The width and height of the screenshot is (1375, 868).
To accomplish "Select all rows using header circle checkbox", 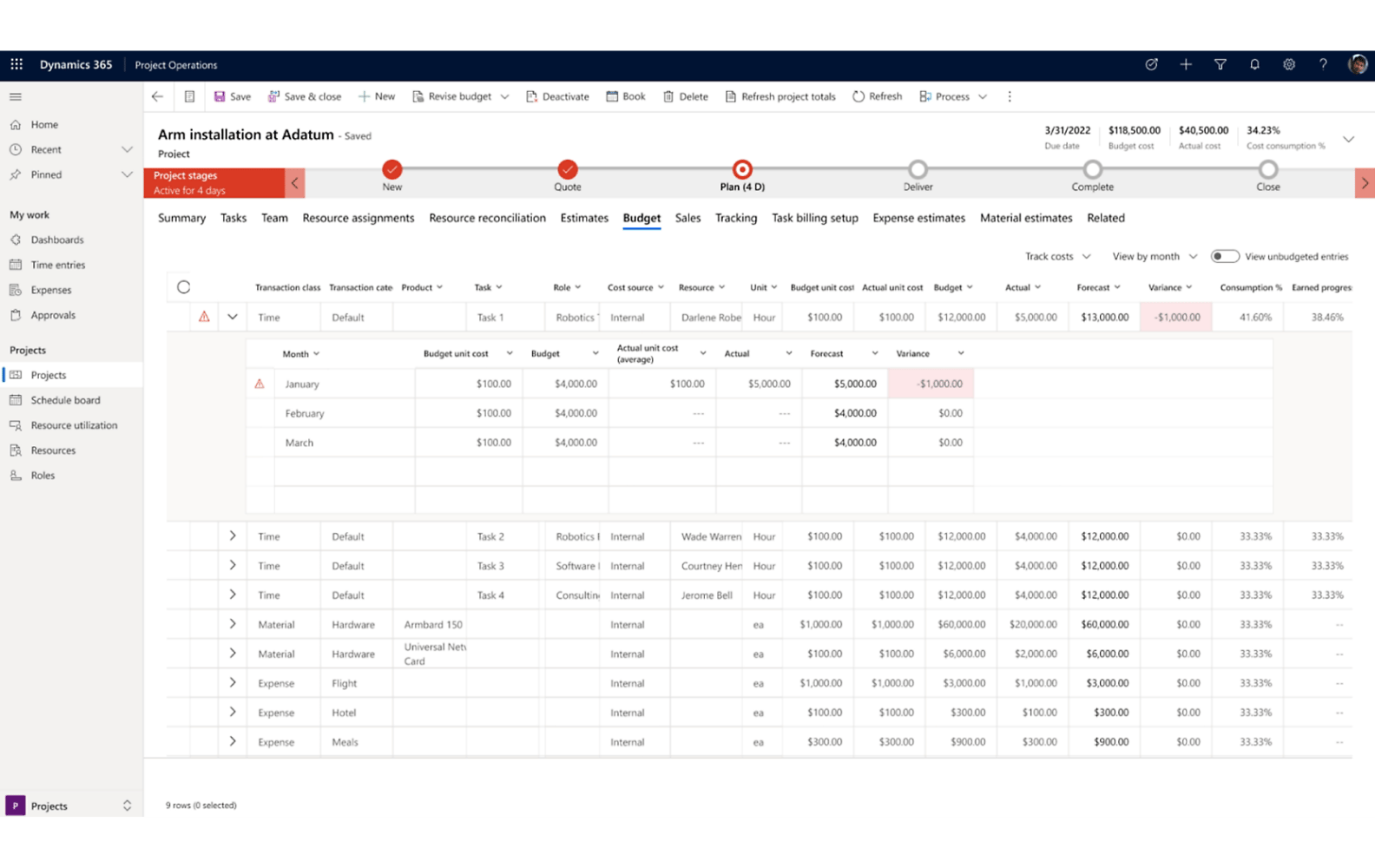I will (x=183, y=286).
